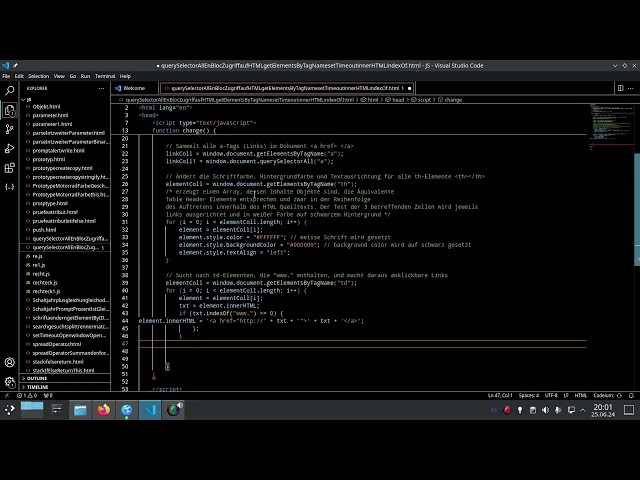The image size is (640, 480).
Task: Open the Go menu
Action: pyautogui.click(x=73, y=76)
